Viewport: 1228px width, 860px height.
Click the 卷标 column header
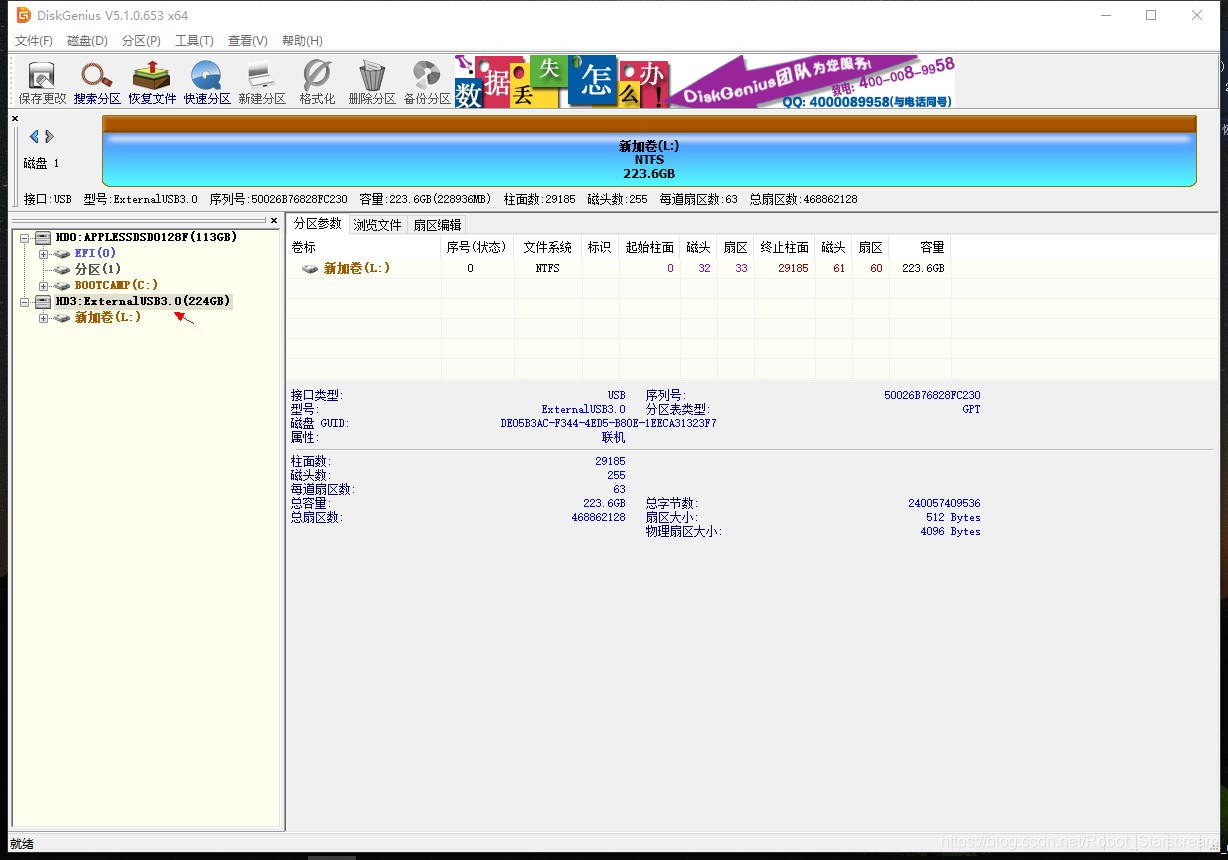click(x=364, y=247)
